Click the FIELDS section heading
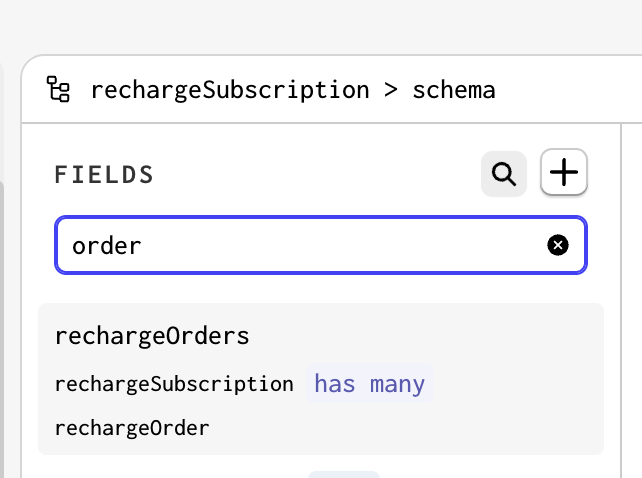Screen dimensions: 642x478 pos(104,174)
